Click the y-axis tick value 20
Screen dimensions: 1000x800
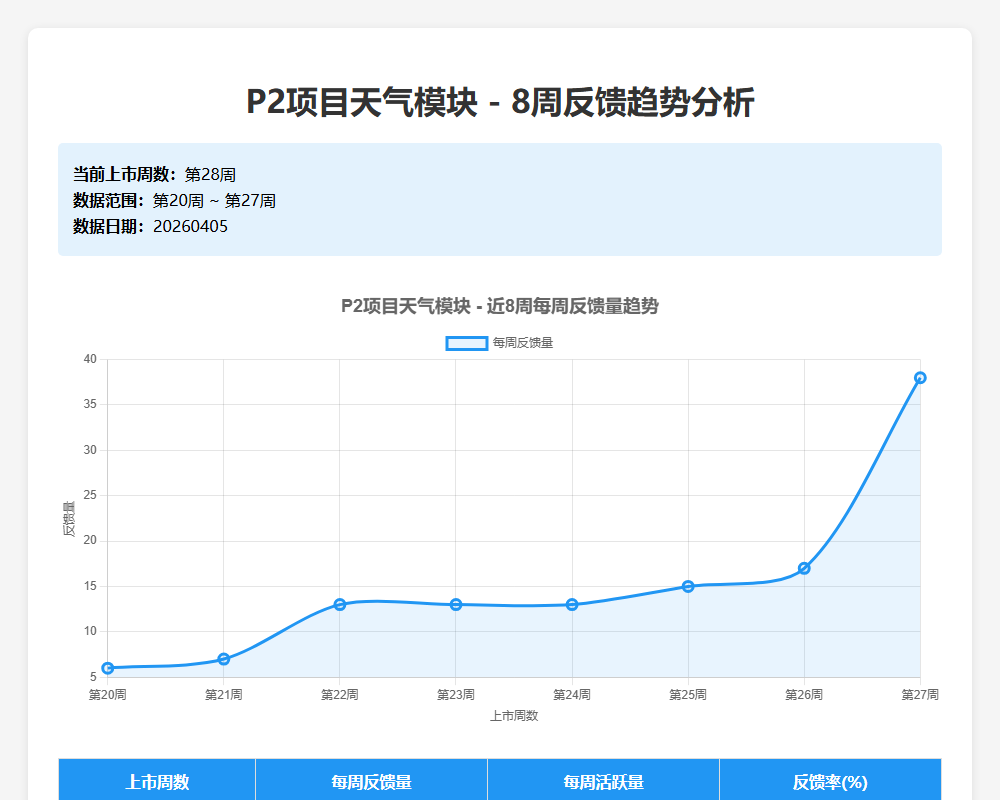[90, 540]
